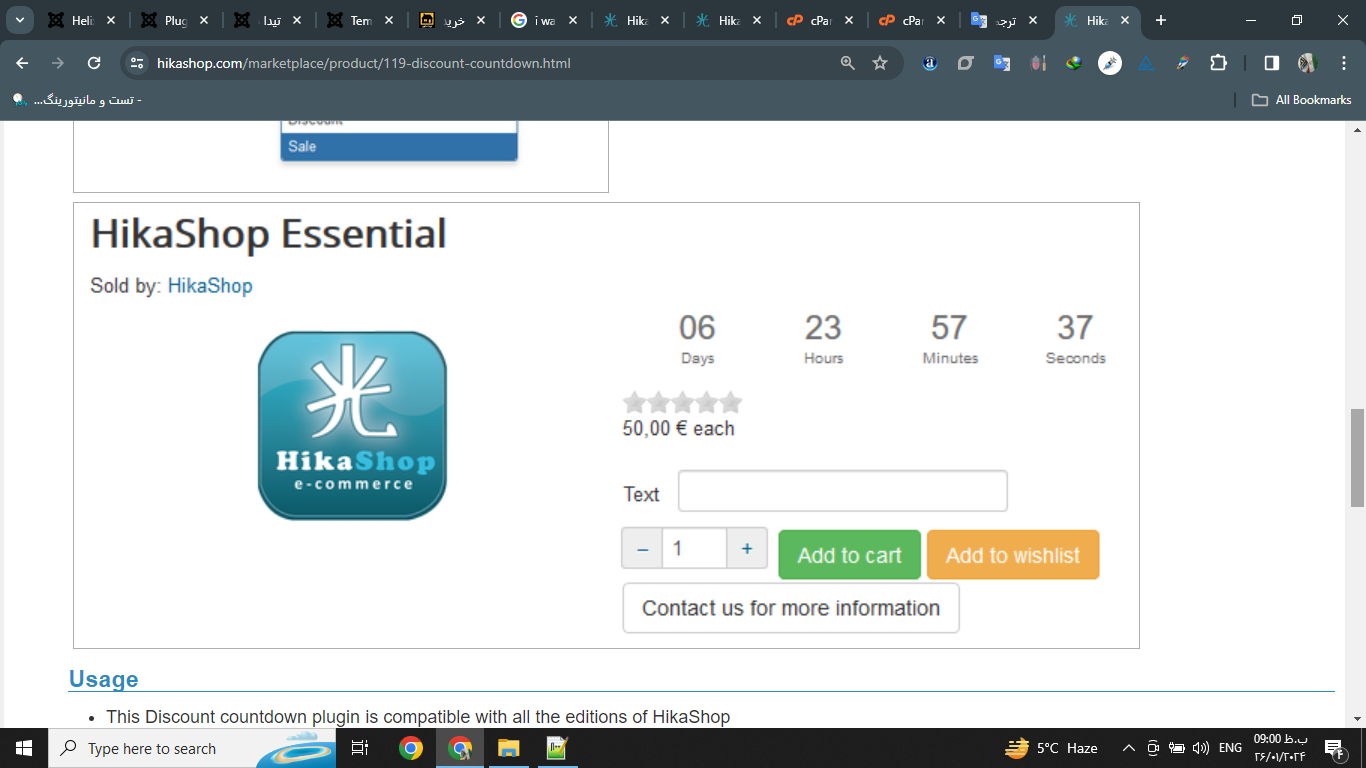Open Contact us for more information

791,608
